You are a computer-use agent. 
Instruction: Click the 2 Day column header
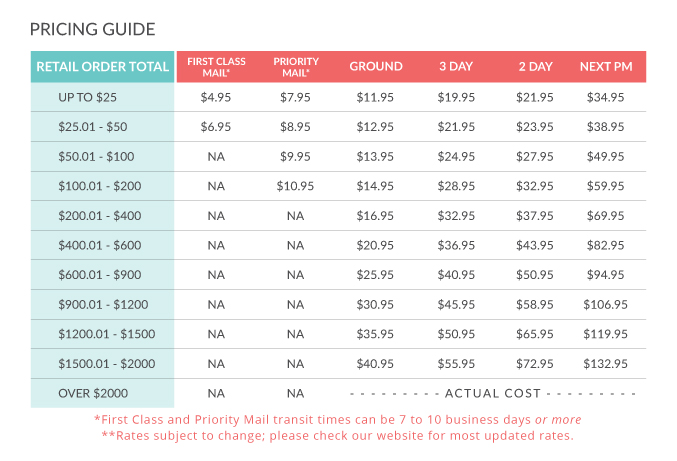tap(535, 67)
